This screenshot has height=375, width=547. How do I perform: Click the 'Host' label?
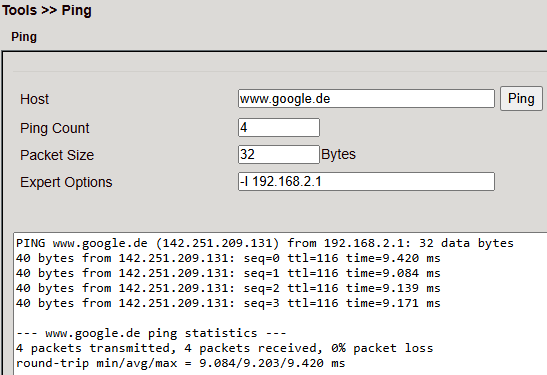[x=34, y=99]
